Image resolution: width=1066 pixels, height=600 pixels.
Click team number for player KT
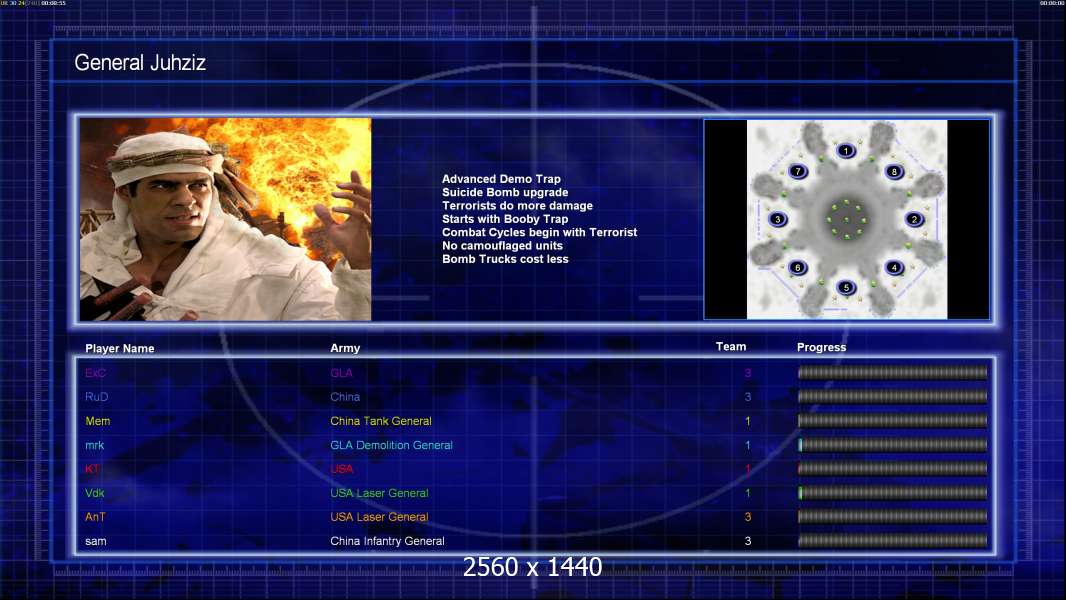(x=748, y=469)
